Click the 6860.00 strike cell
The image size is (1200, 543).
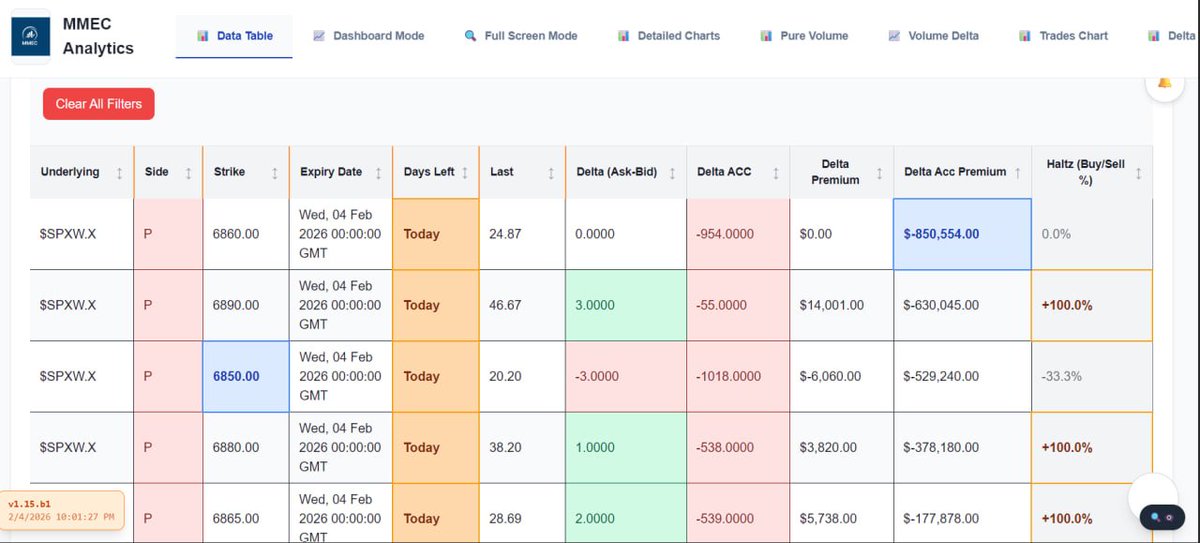point(246,234)
